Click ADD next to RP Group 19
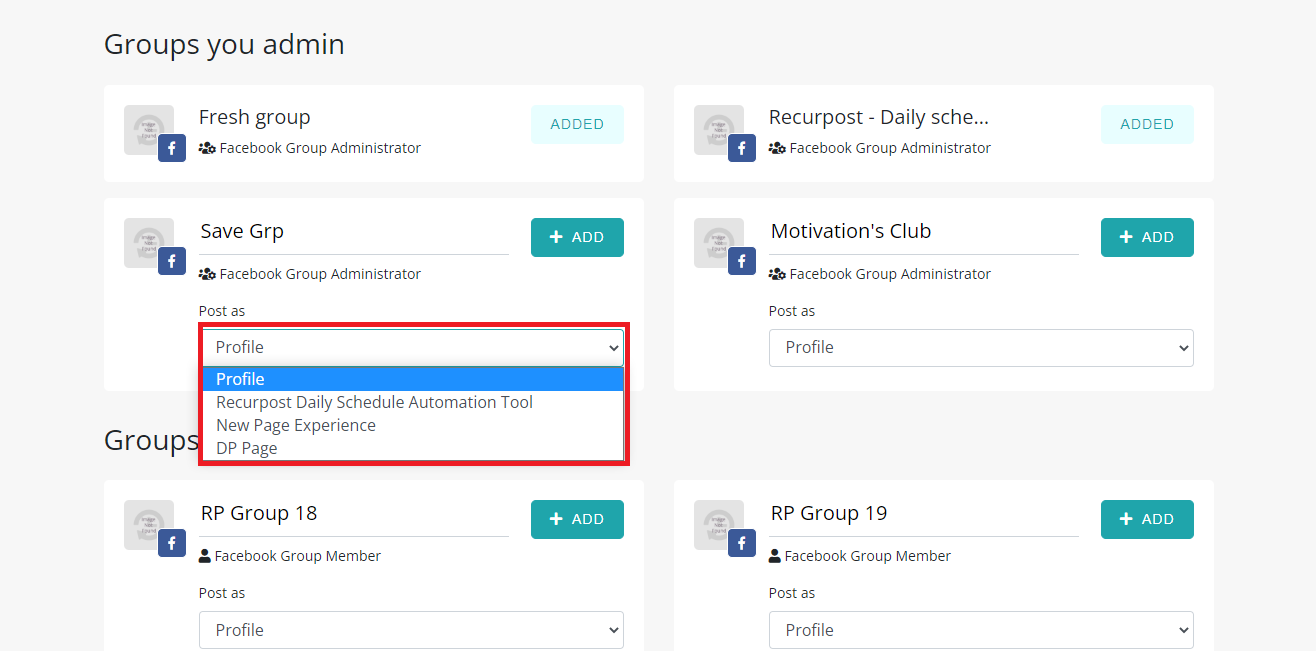 click(x=1147, y=519)
